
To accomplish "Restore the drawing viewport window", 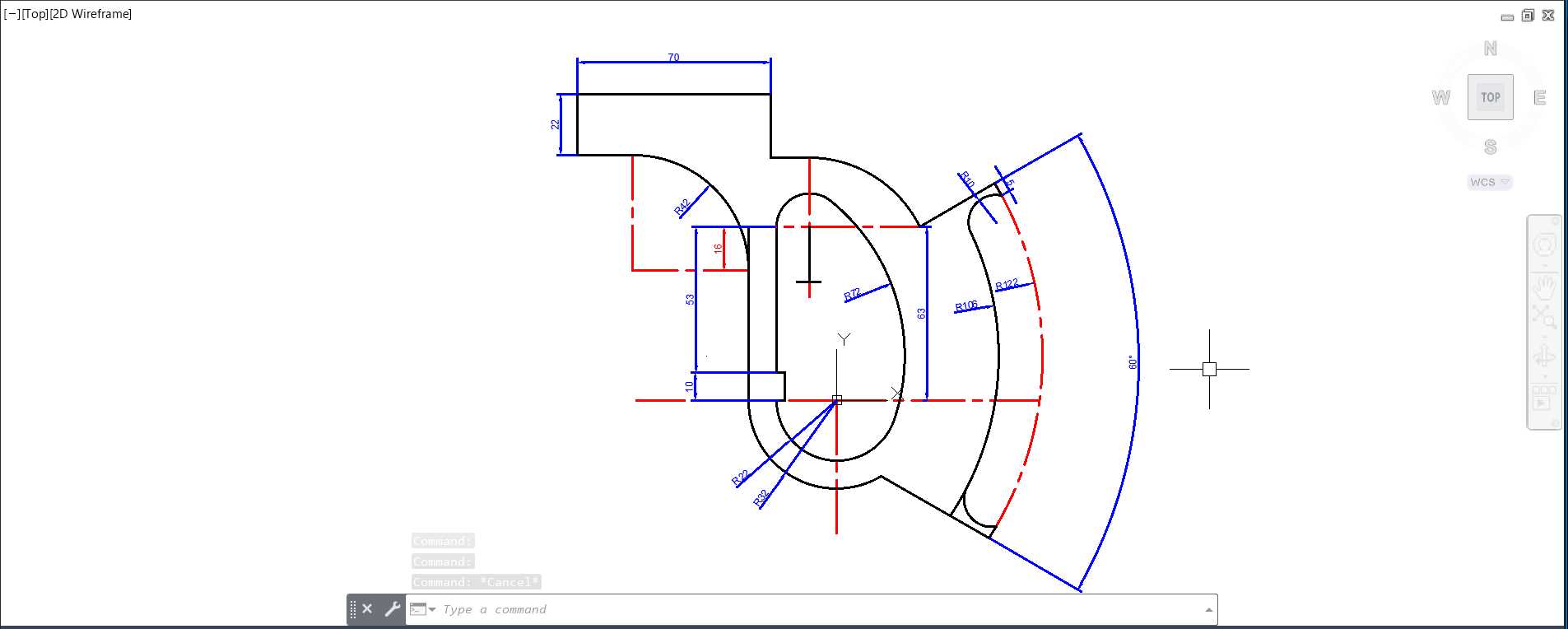I will pyautogui.click(x=1528, y=15).
